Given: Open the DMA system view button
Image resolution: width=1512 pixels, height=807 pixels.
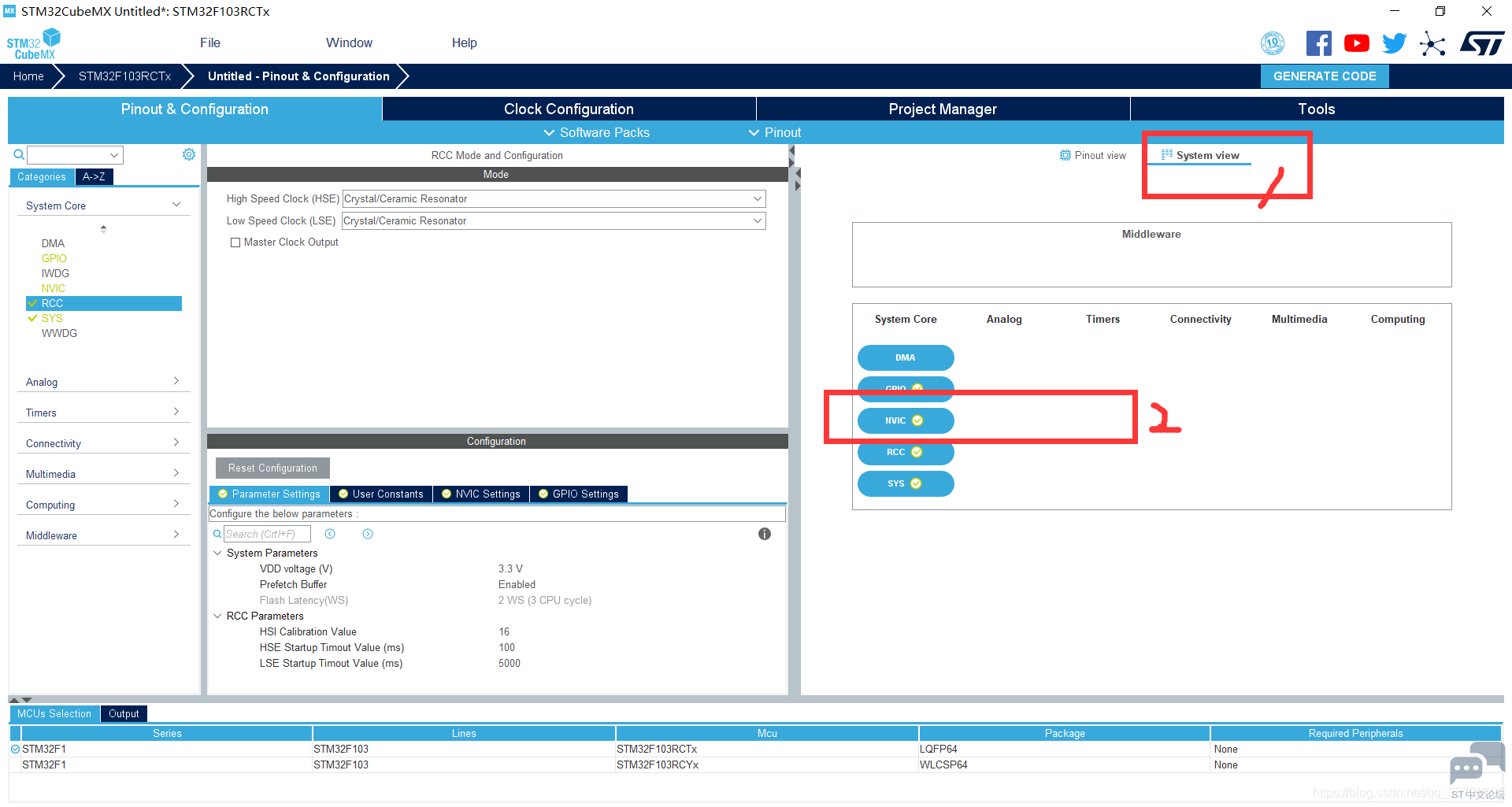Looking at the screenshot, I should 906,357.
